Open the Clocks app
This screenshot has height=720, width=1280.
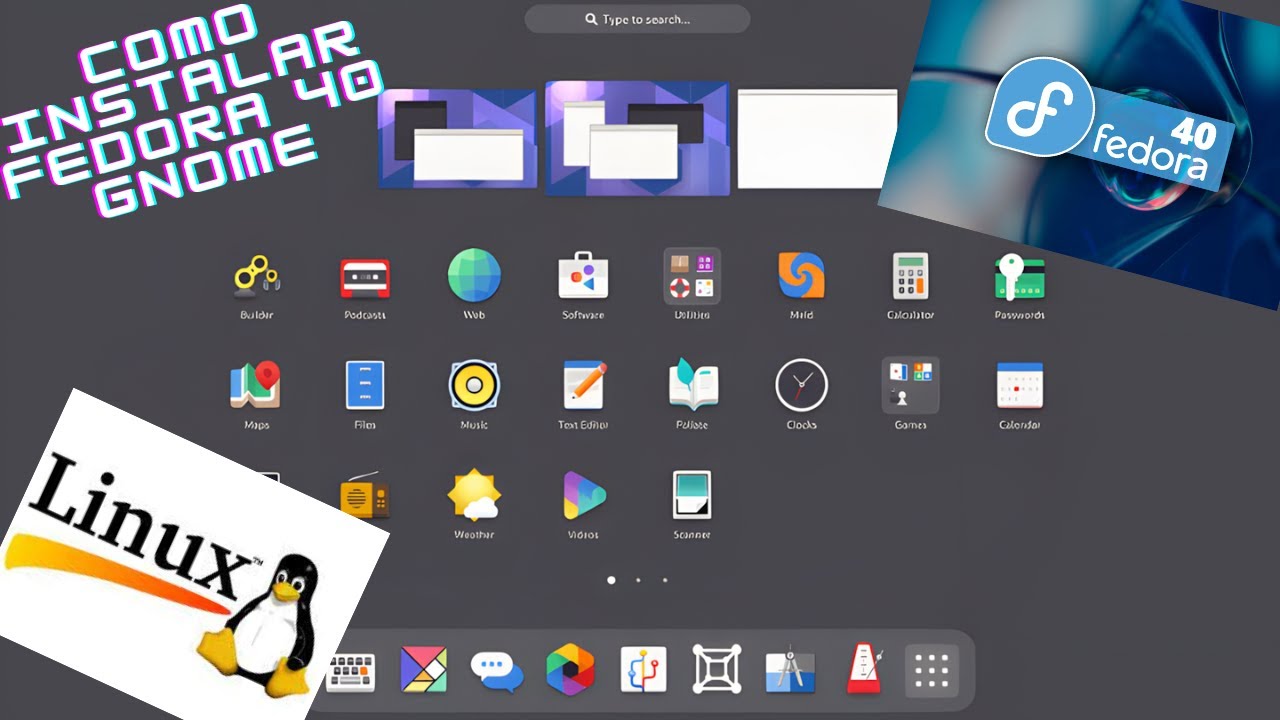[801, 385]
